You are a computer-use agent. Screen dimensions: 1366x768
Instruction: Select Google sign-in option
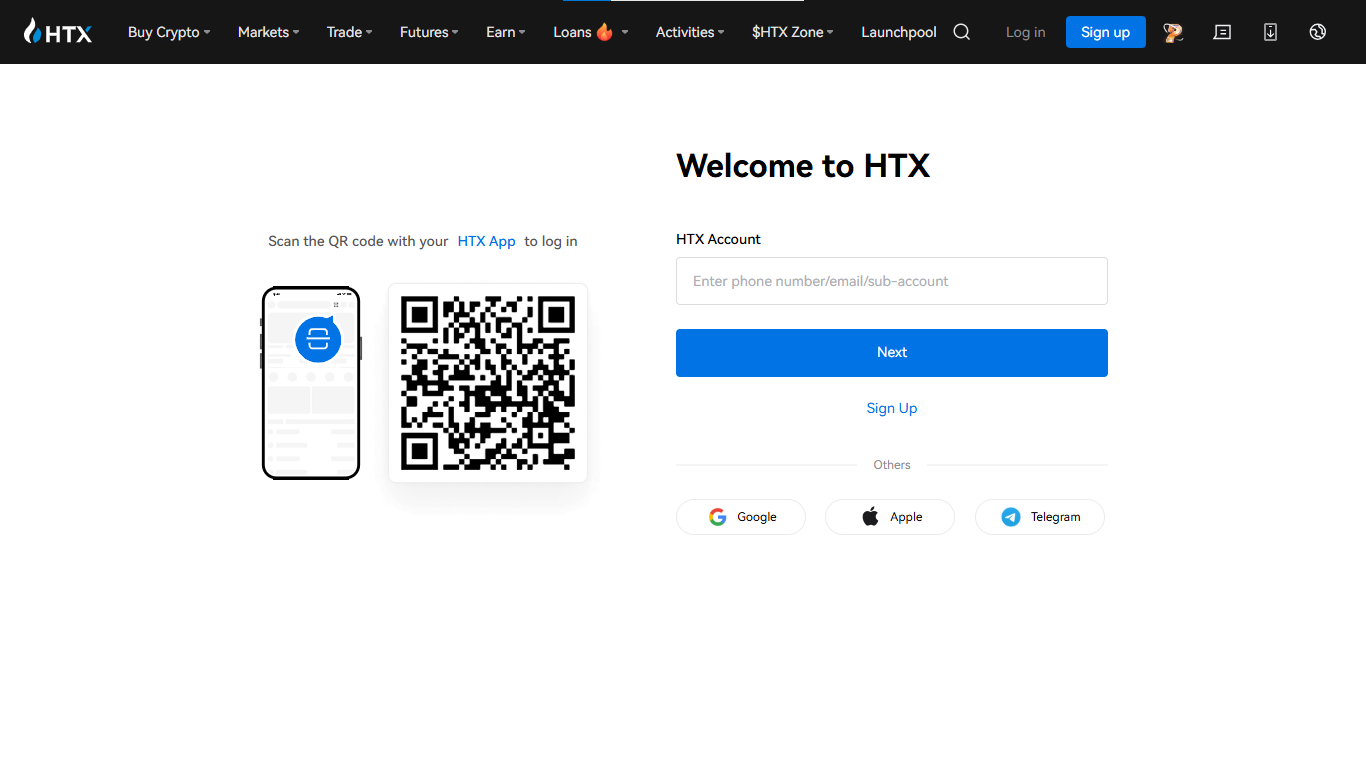pos(740,516)
